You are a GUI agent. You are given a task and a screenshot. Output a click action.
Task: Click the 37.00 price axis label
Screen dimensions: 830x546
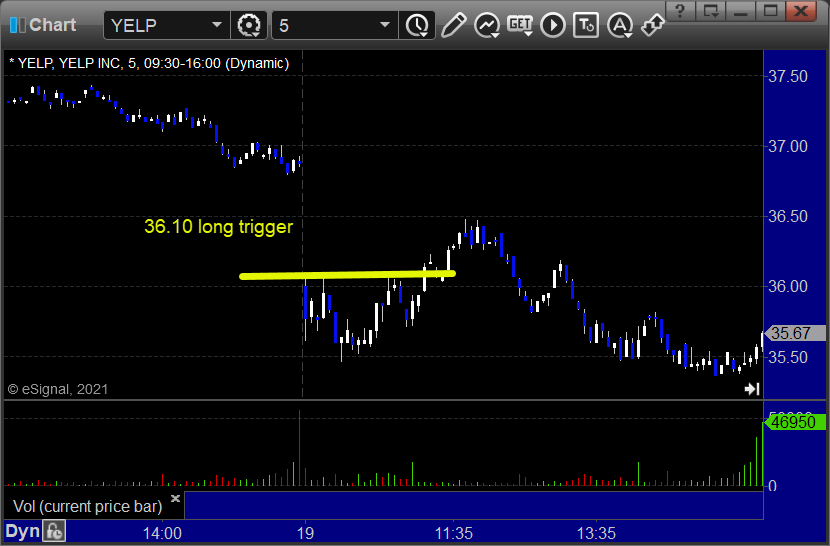pyautogui.click(x=788, y=146)
